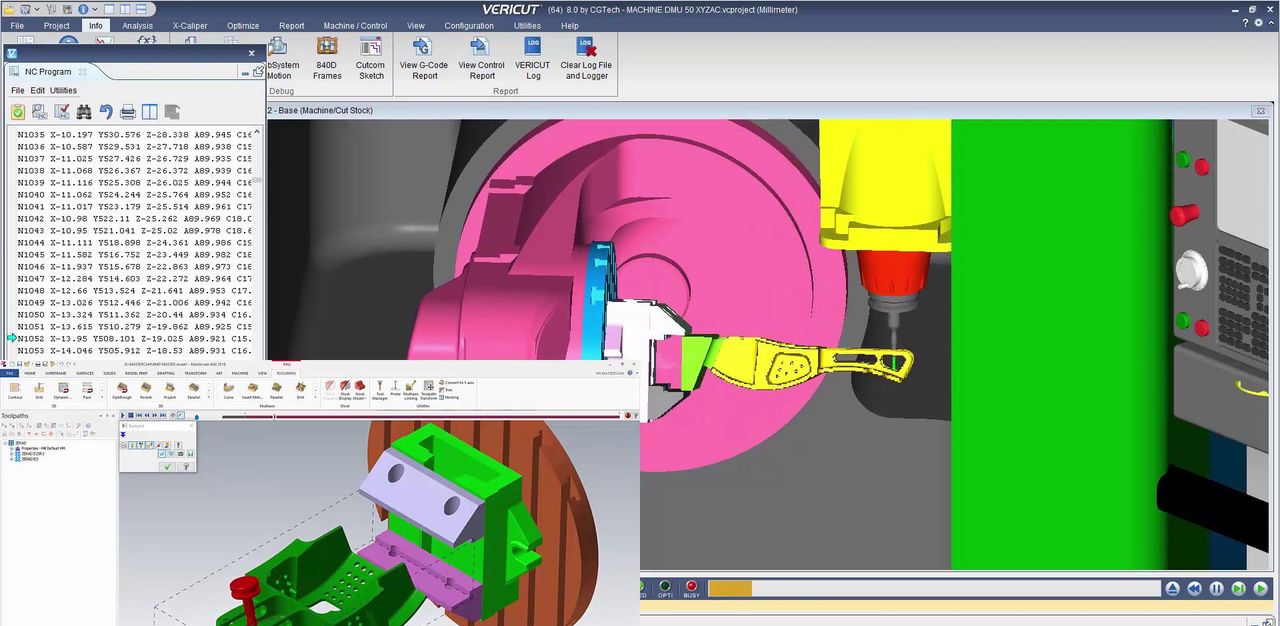Click the split view icon in NC Program toolbar
Screen dimensions: 1280x626
[x=150, y=112]
